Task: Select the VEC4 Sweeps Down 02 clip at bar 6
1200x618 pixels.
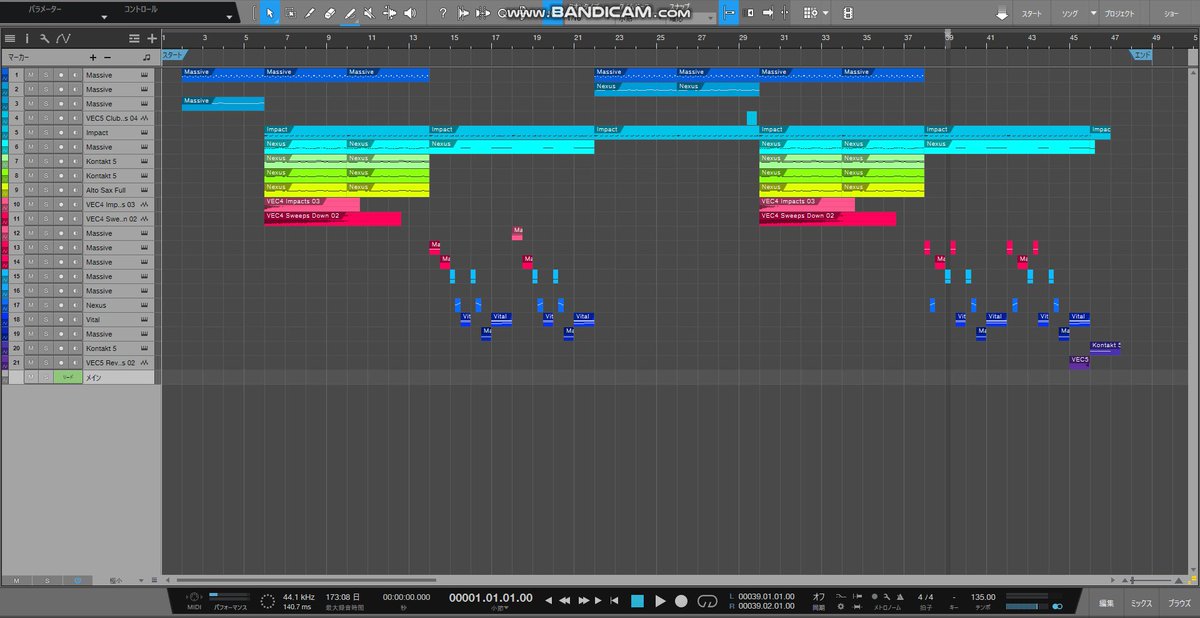Action: tap(332, 219)
